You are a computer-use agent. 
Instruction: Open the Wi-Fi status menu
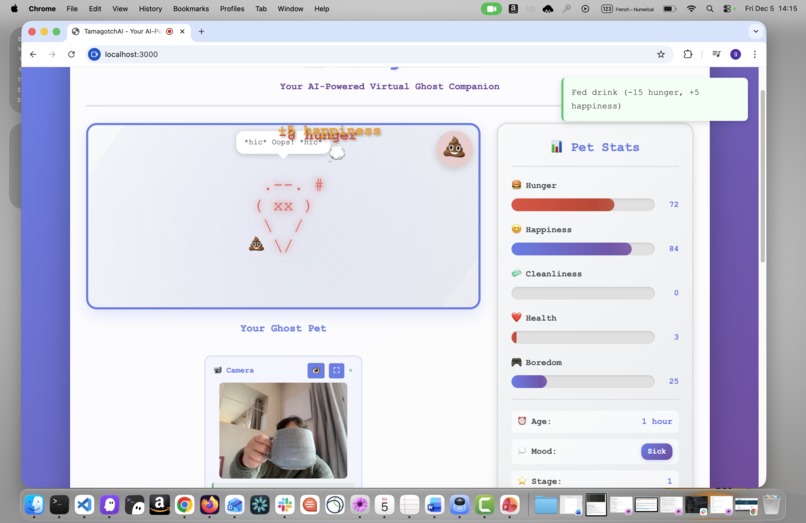point(691,9)
